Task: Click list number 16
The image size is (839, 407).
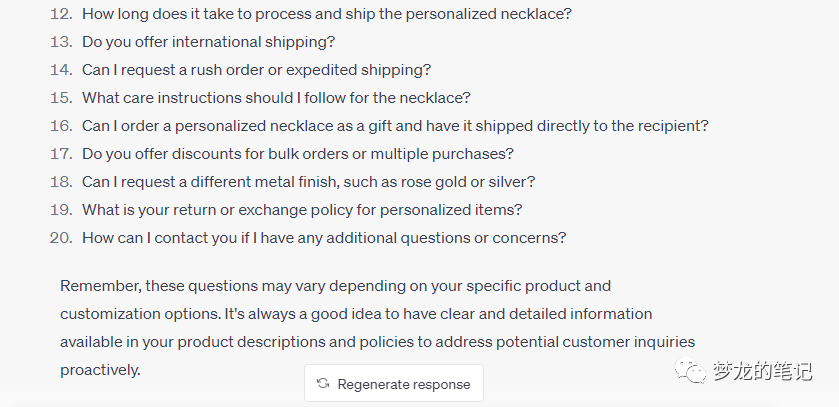Action: (x=61, y=126)
